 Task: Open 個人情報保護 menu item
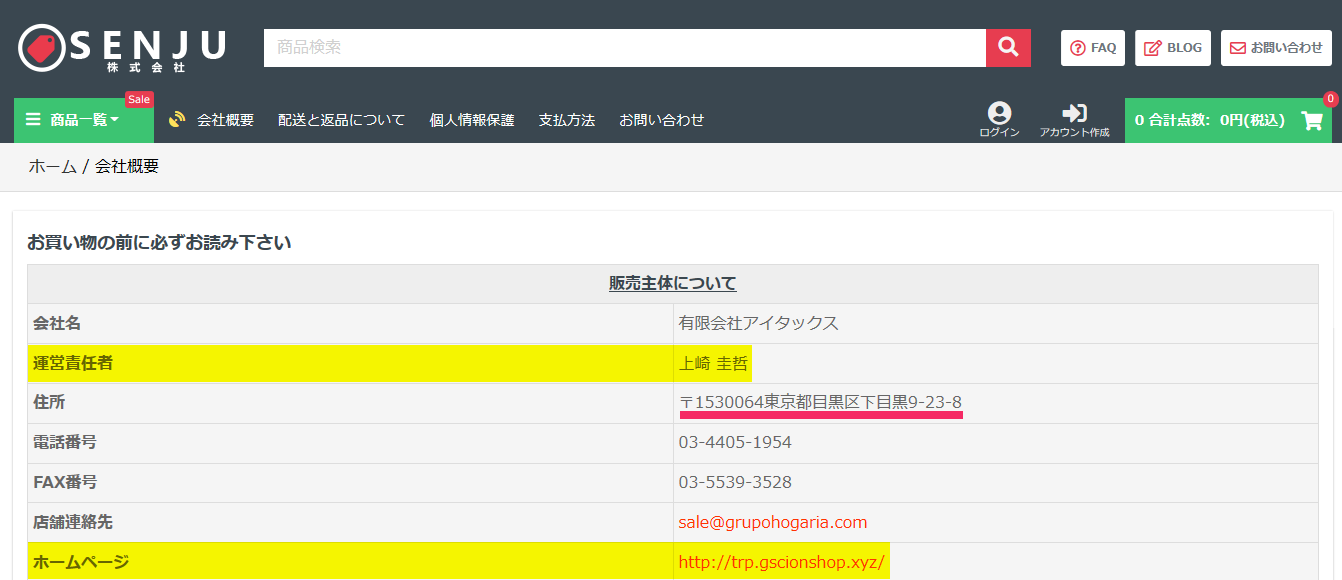coord(471,120)
